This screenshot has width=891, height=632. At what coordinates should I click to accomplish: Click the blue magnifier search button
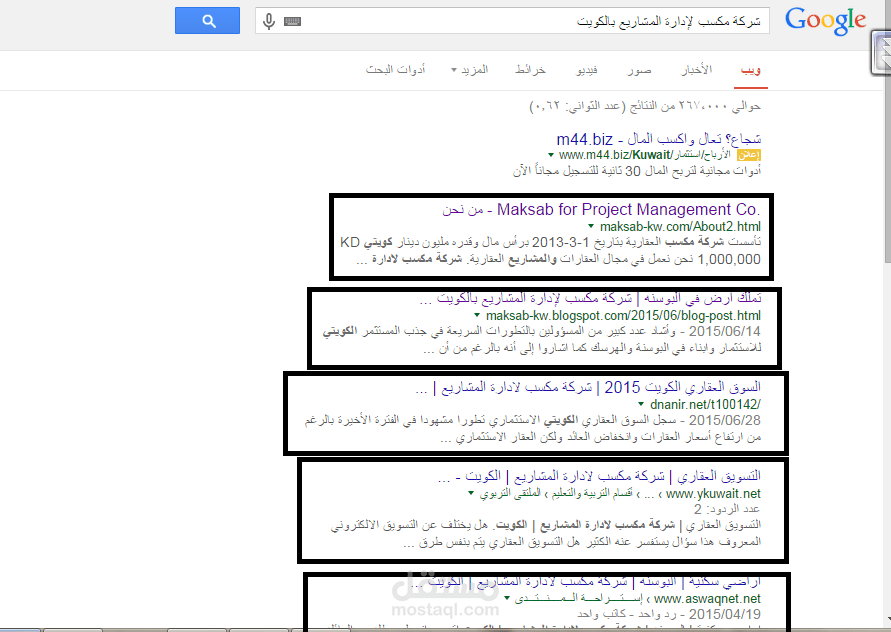pyautogui.click(x=207, y=20)
